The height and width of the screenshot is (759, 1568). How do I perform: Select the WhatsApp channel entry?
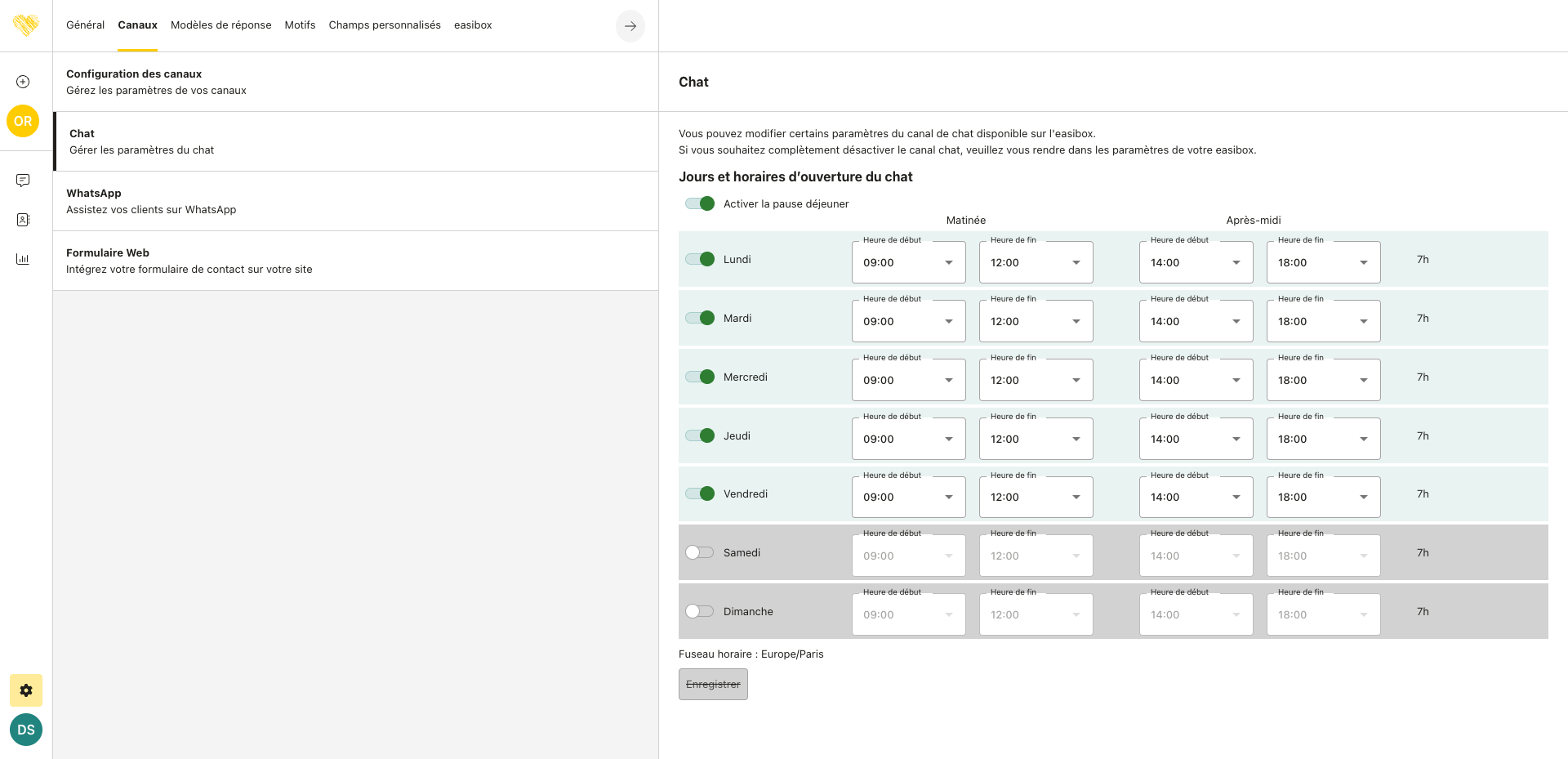coord(355,201)
